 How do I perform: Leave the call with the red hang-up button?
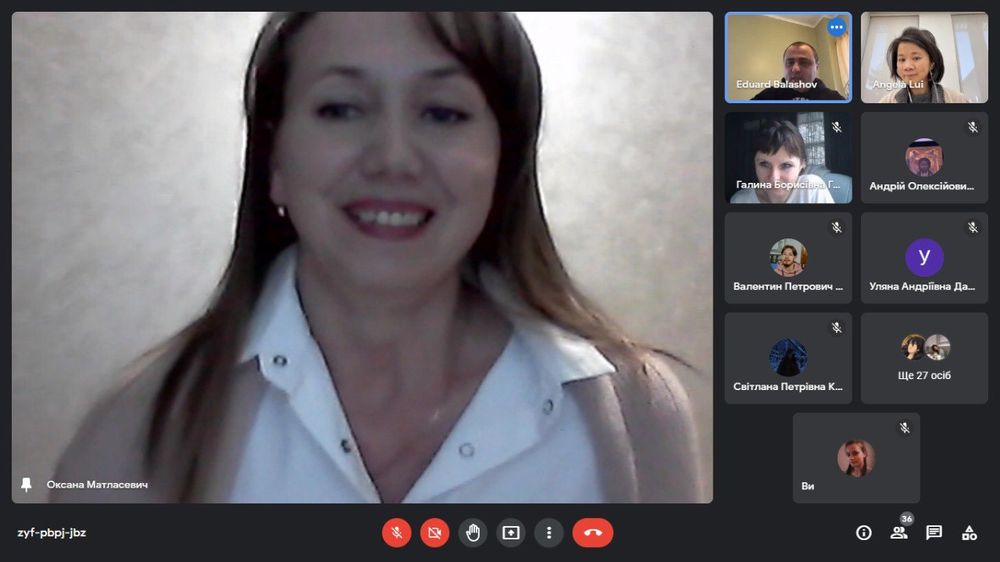coord(592,533)
